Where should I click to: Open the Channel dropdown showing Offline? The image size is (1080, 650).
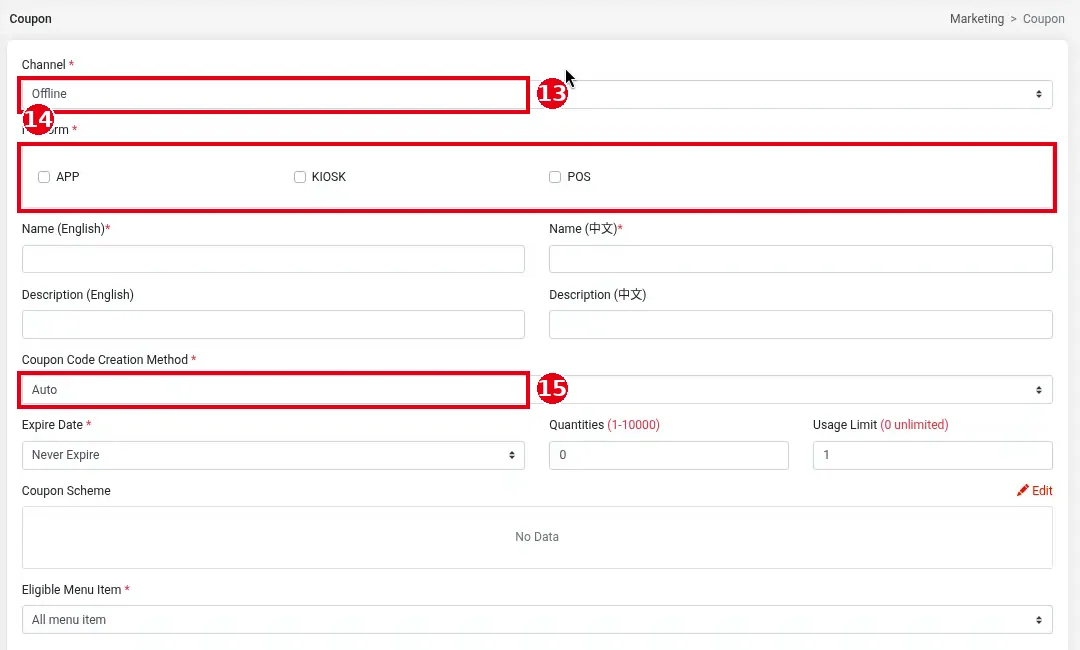coord(537,94)
